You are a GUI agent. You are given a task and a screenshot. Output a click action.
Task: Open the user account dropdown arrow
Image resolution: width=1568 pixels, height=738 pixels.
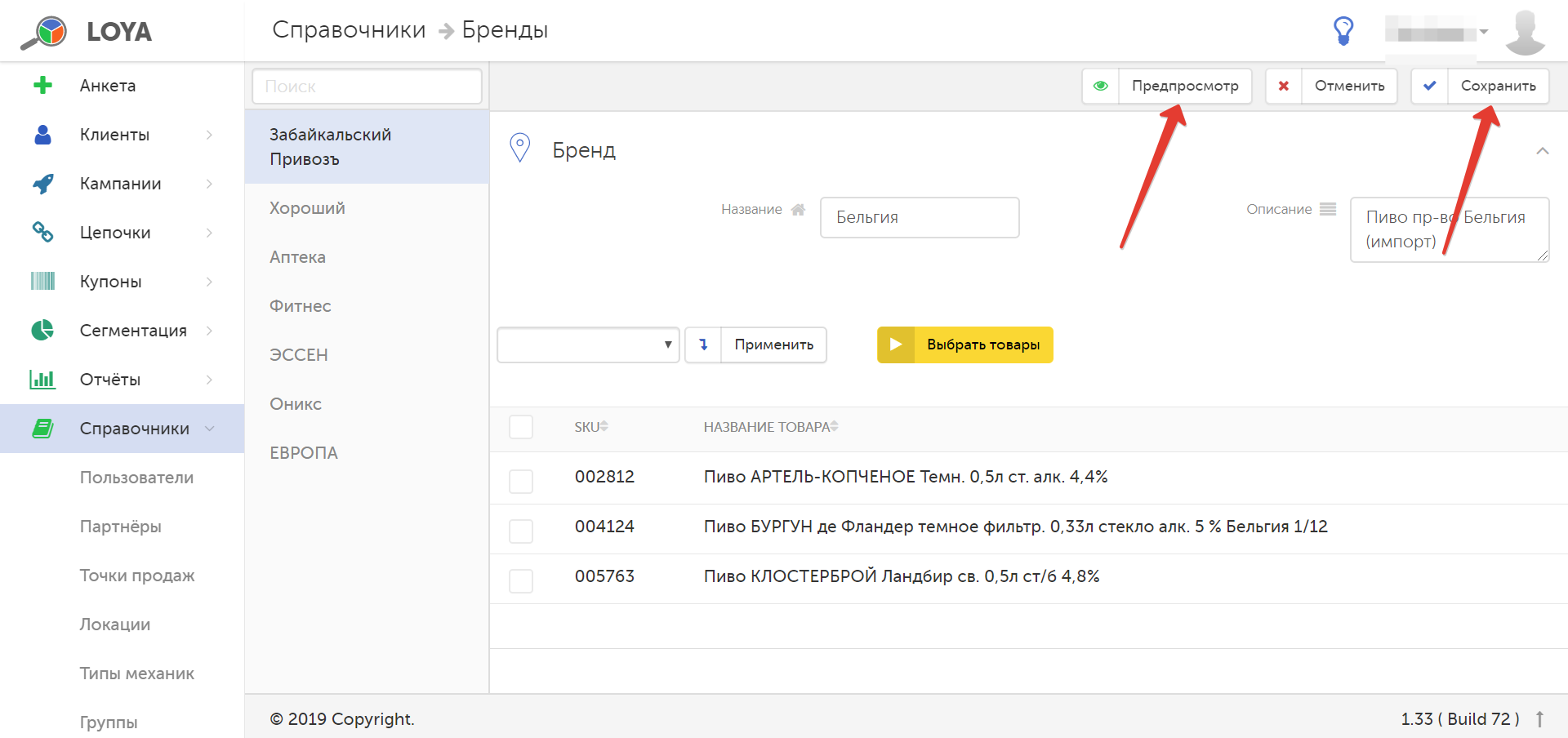point(1484,33)
